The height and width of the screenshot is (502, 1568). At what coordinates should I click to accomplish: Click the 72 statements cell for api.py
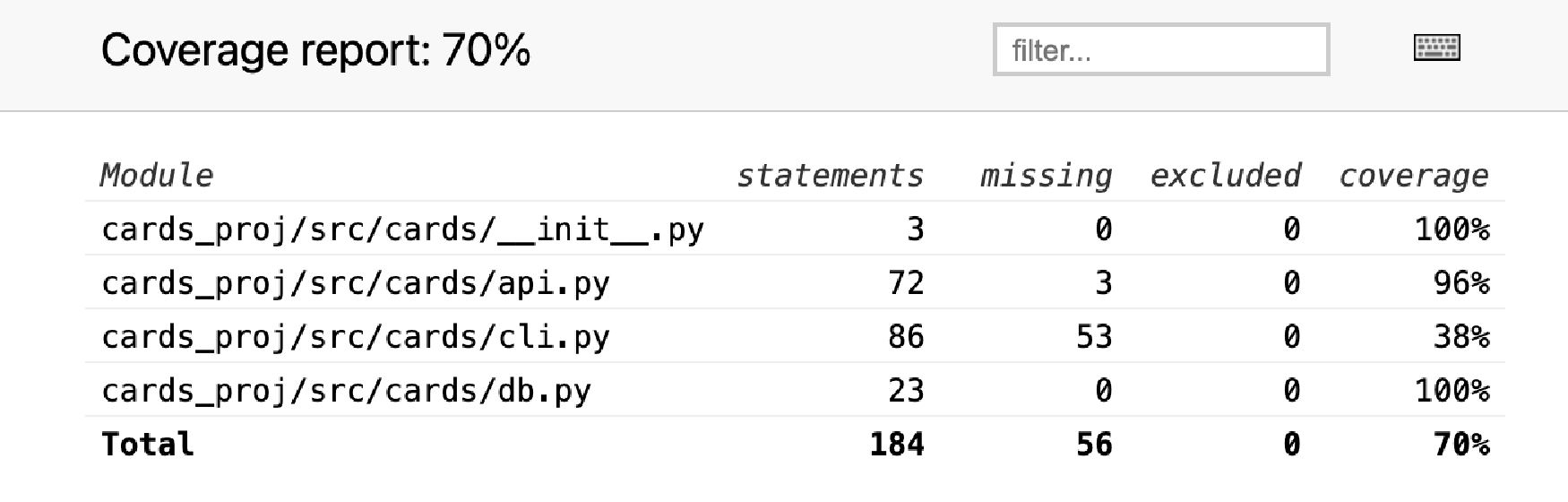click(x=906, y=283)
